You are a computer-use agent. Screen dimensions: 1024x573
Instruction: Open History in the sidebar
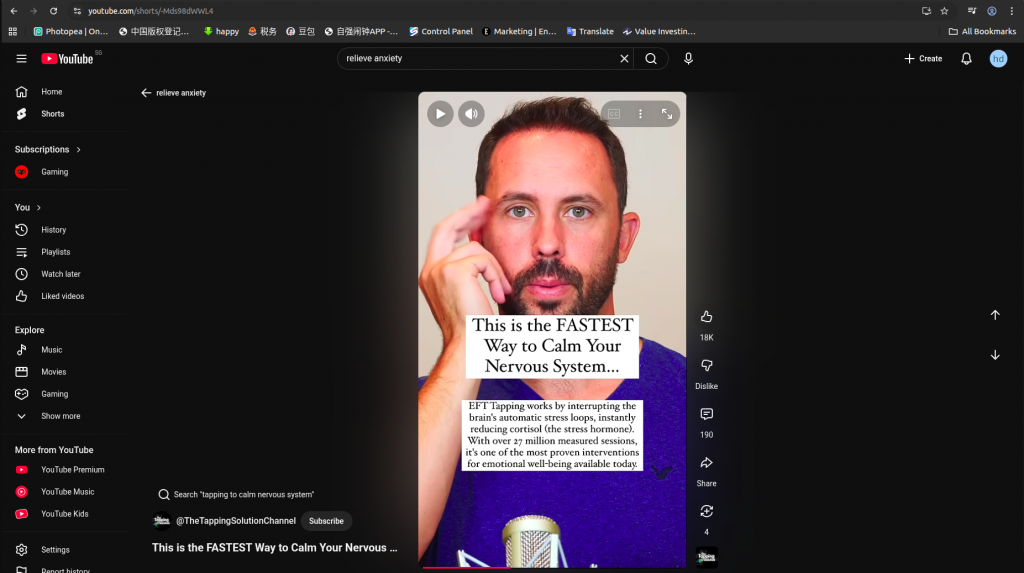click(53, 230)
